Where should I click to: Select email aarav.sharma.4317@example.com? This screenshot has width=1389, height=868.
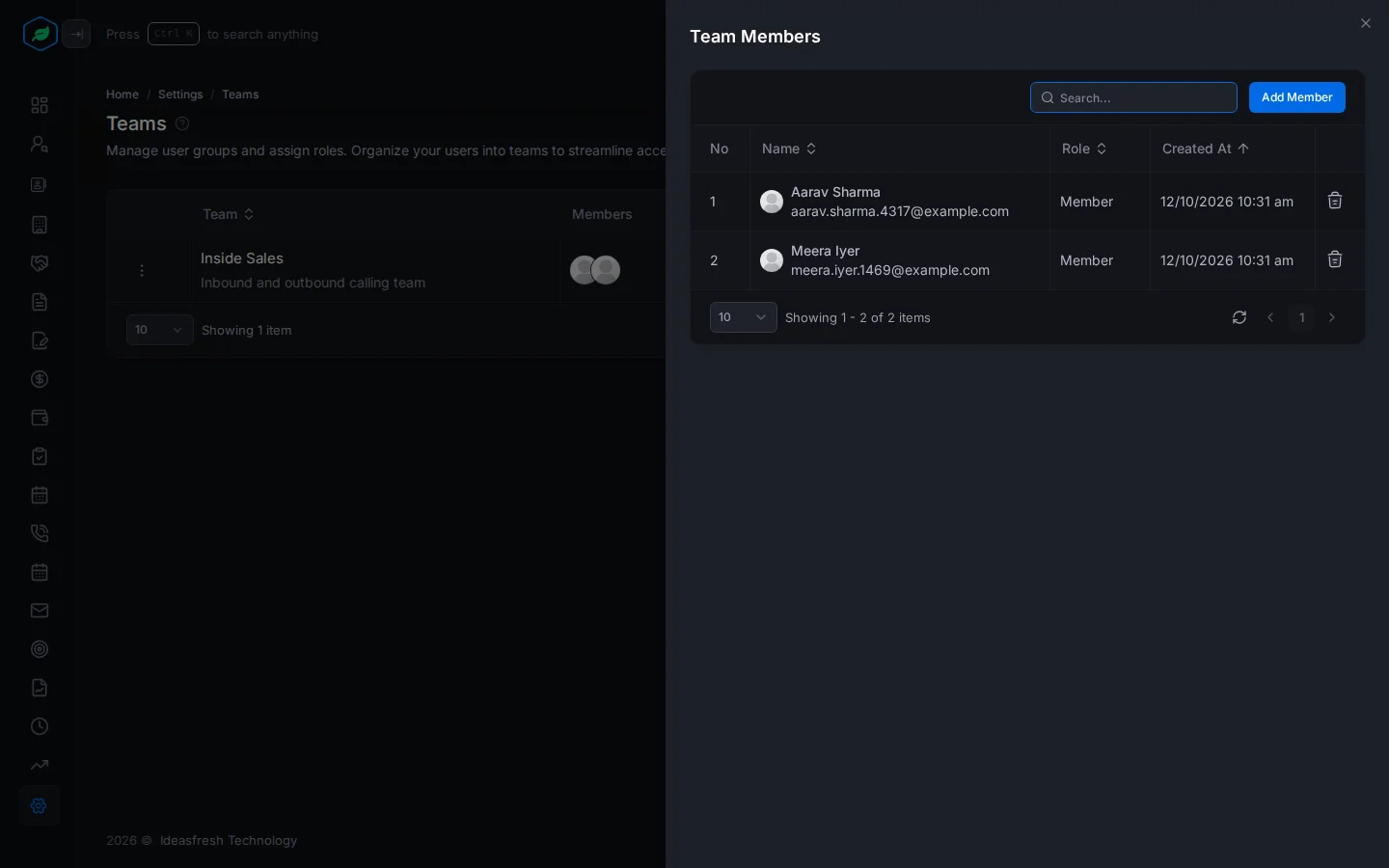[x=900, y=211]
